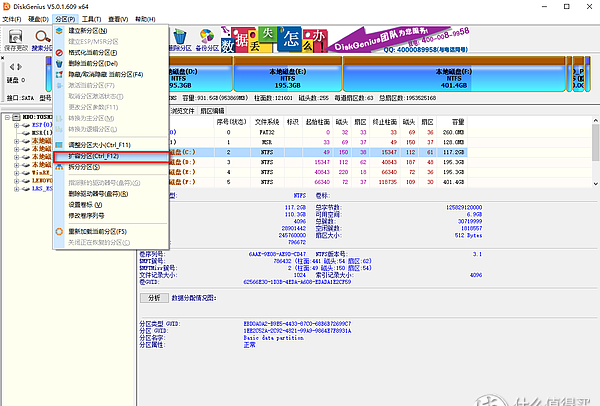Click the layered cube icon beside 建立新分区
Image resolution: width=600 pixels, height=406 pixels.
(x=59, y=31)
